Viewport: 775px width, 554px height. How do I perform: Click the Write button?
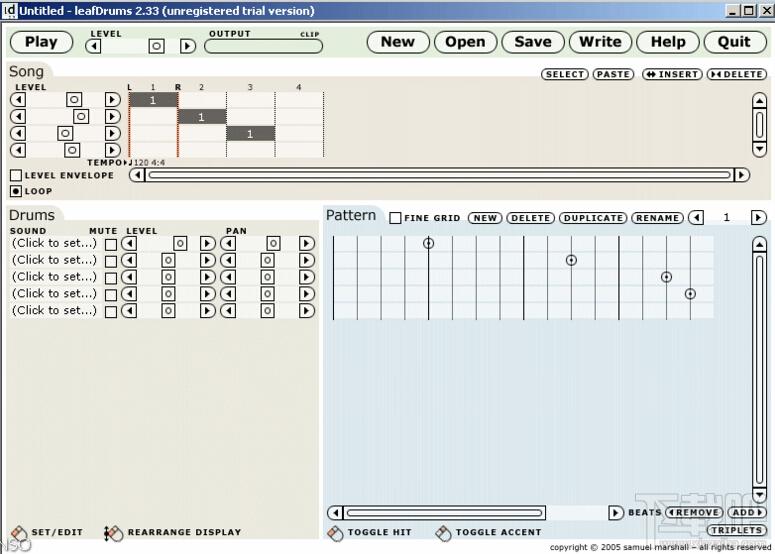tap(600, 42)
